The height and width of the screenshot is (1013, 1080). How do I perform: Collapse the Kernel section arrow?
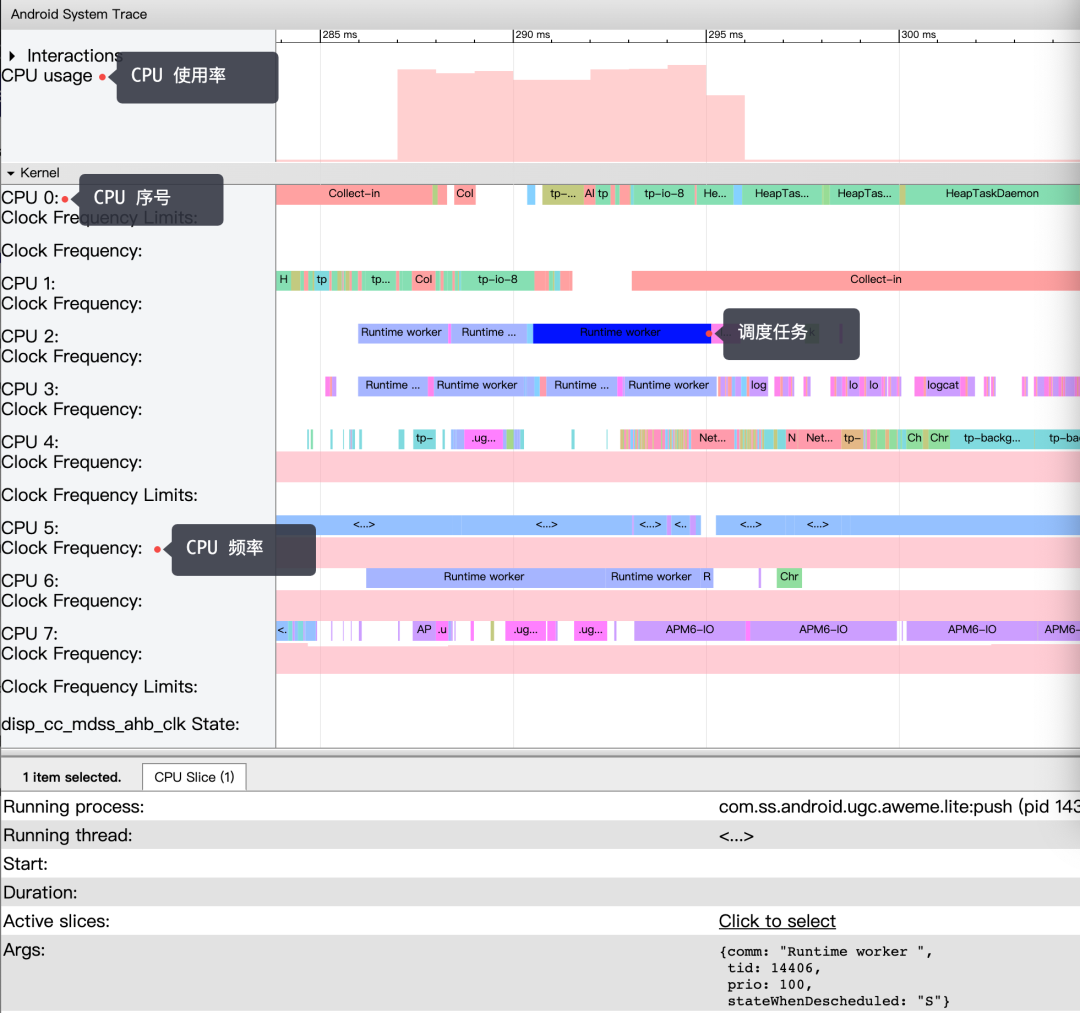(10, 173)
